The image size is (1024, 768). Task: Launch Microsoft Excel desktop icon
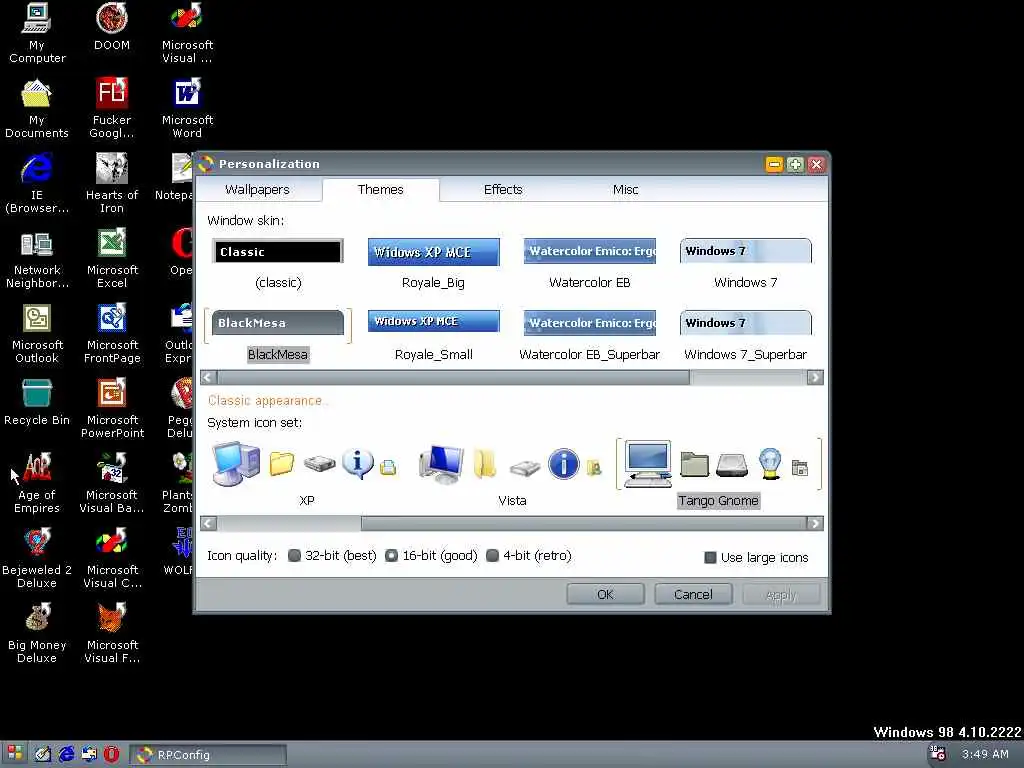pos(112,258)
